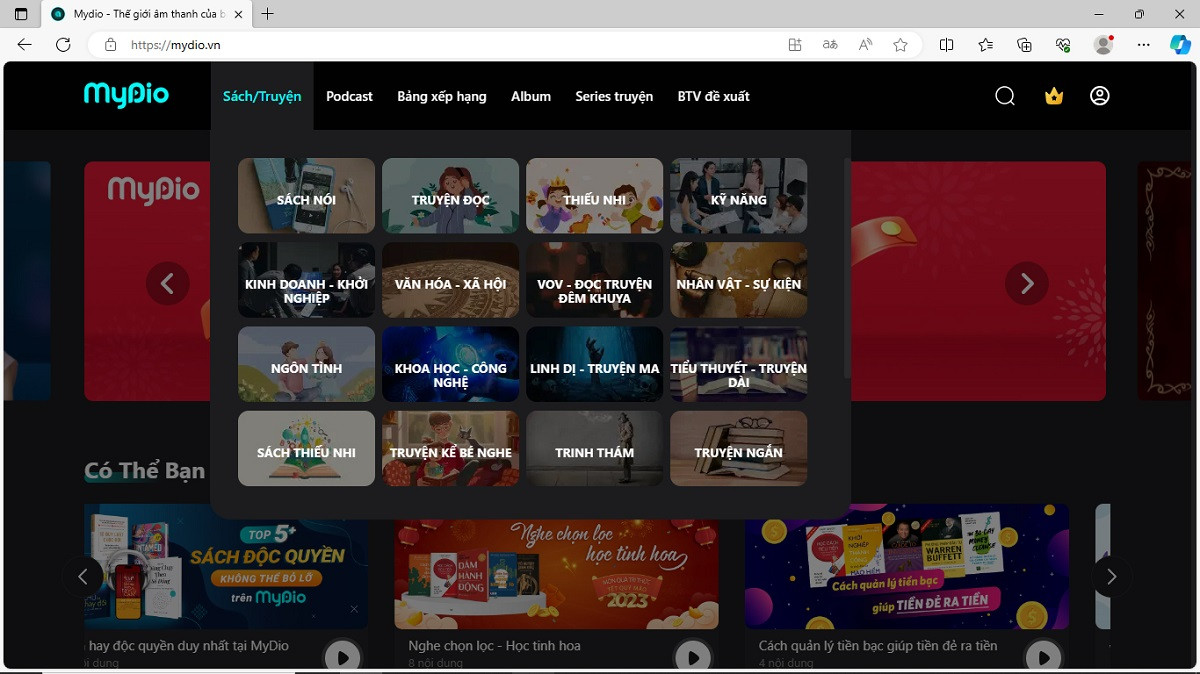
Task: Open the MyDio search icon
Action: [1005, 96]
